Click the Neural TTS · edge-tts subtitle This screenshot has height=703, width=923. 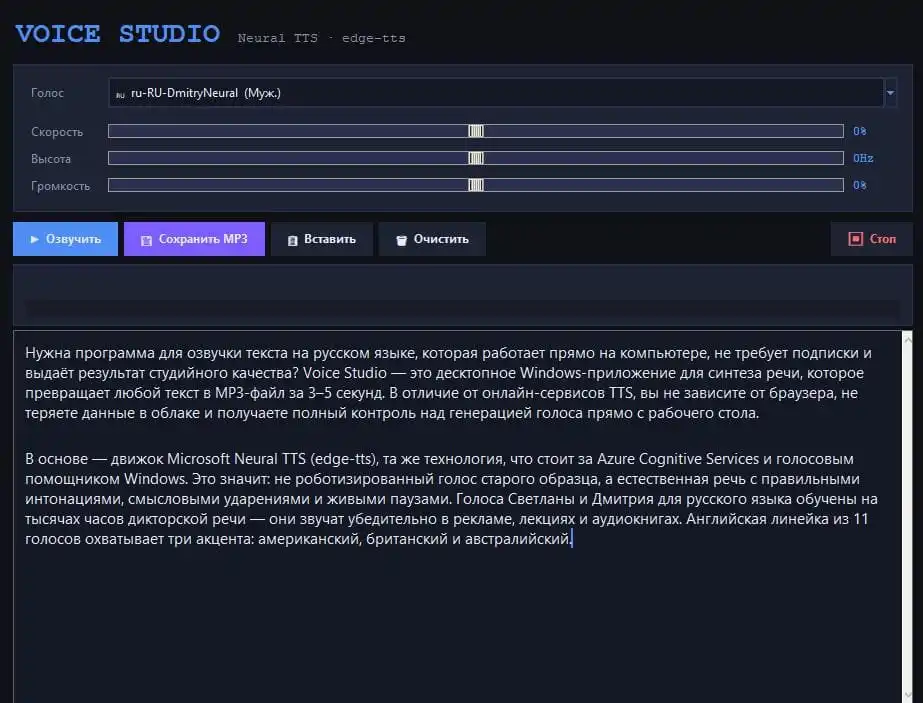[321, 38]
